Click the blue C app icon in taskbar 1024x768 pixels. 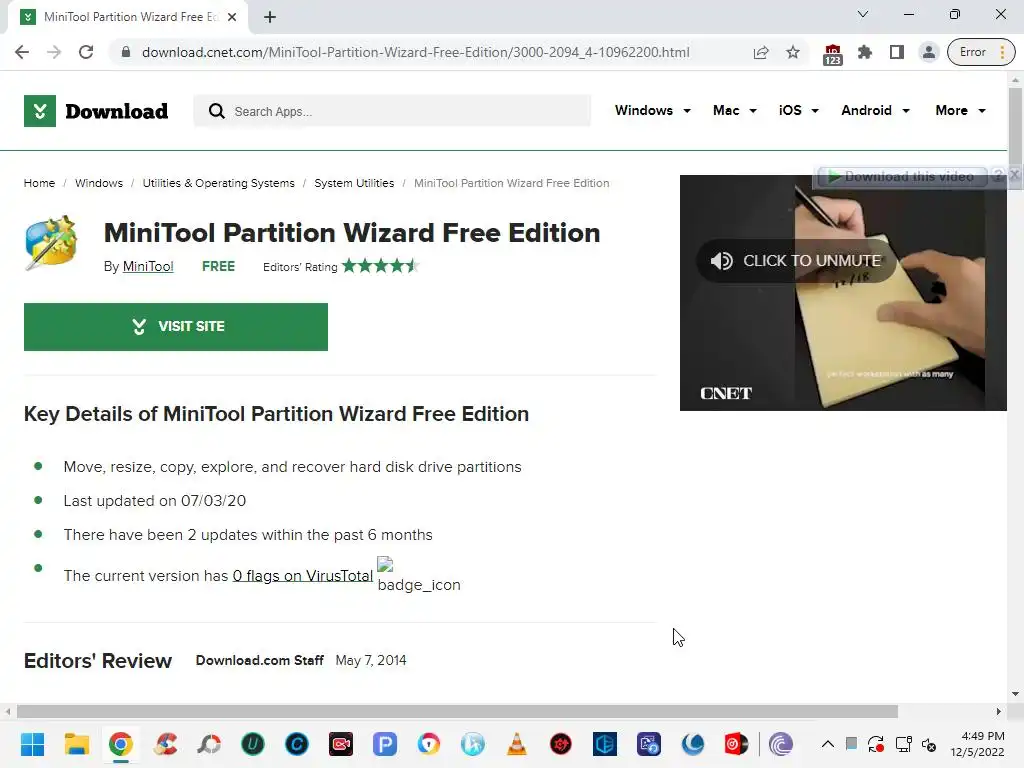(x=297, y=744)
